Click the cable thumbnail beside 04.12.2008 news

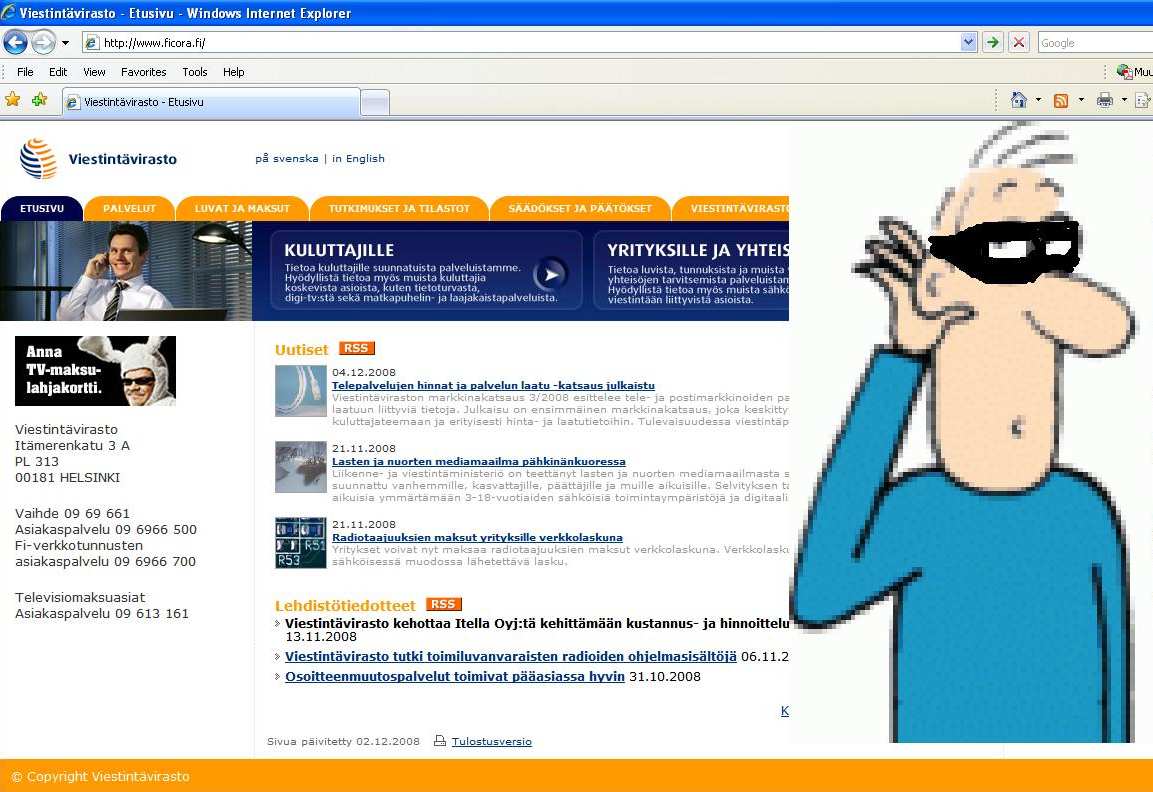click(301, 391)
